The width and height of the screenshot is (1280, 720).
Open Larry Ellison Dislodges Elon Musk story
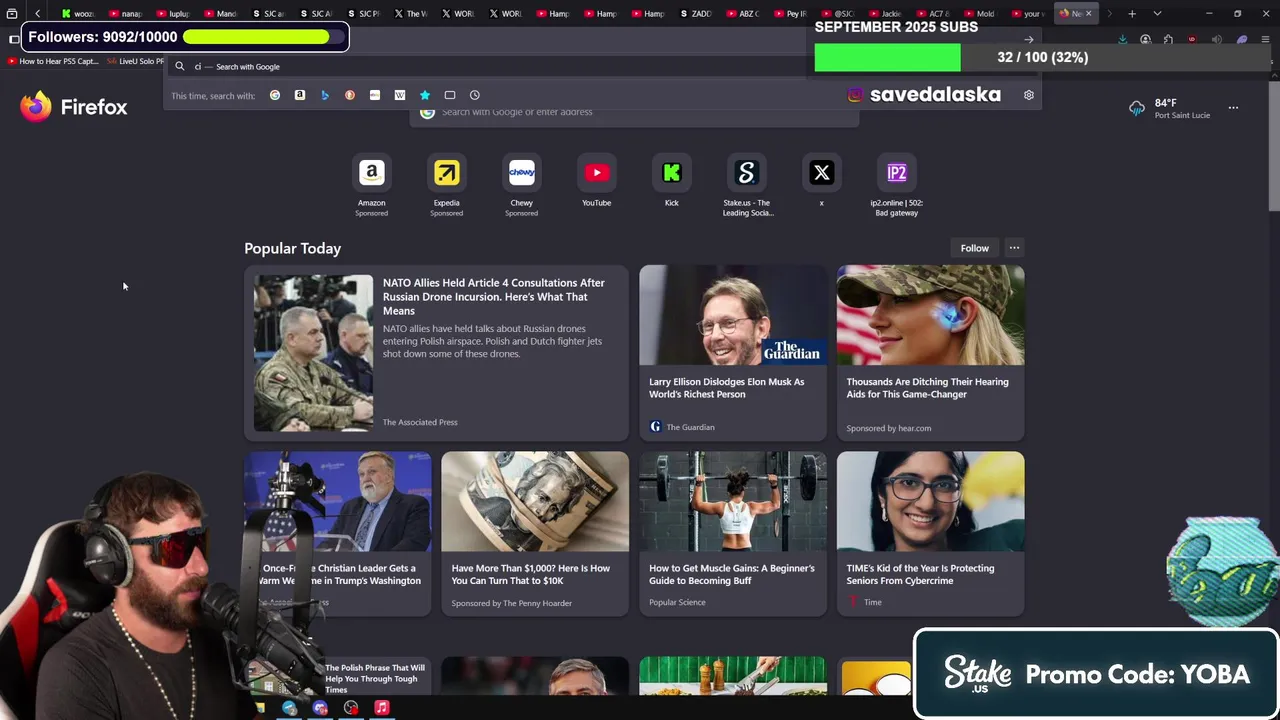click(733, 353)
